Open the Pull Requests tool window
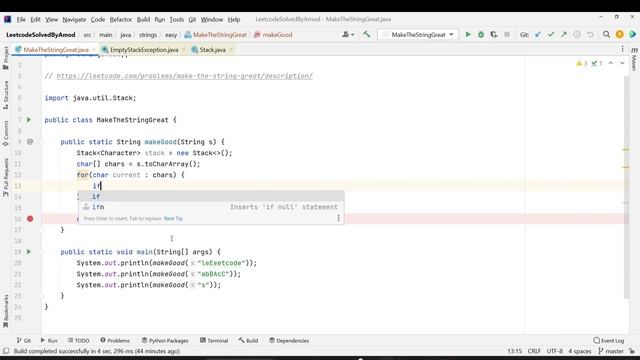The height and width of the screenshot is (360, 640). 6,178
